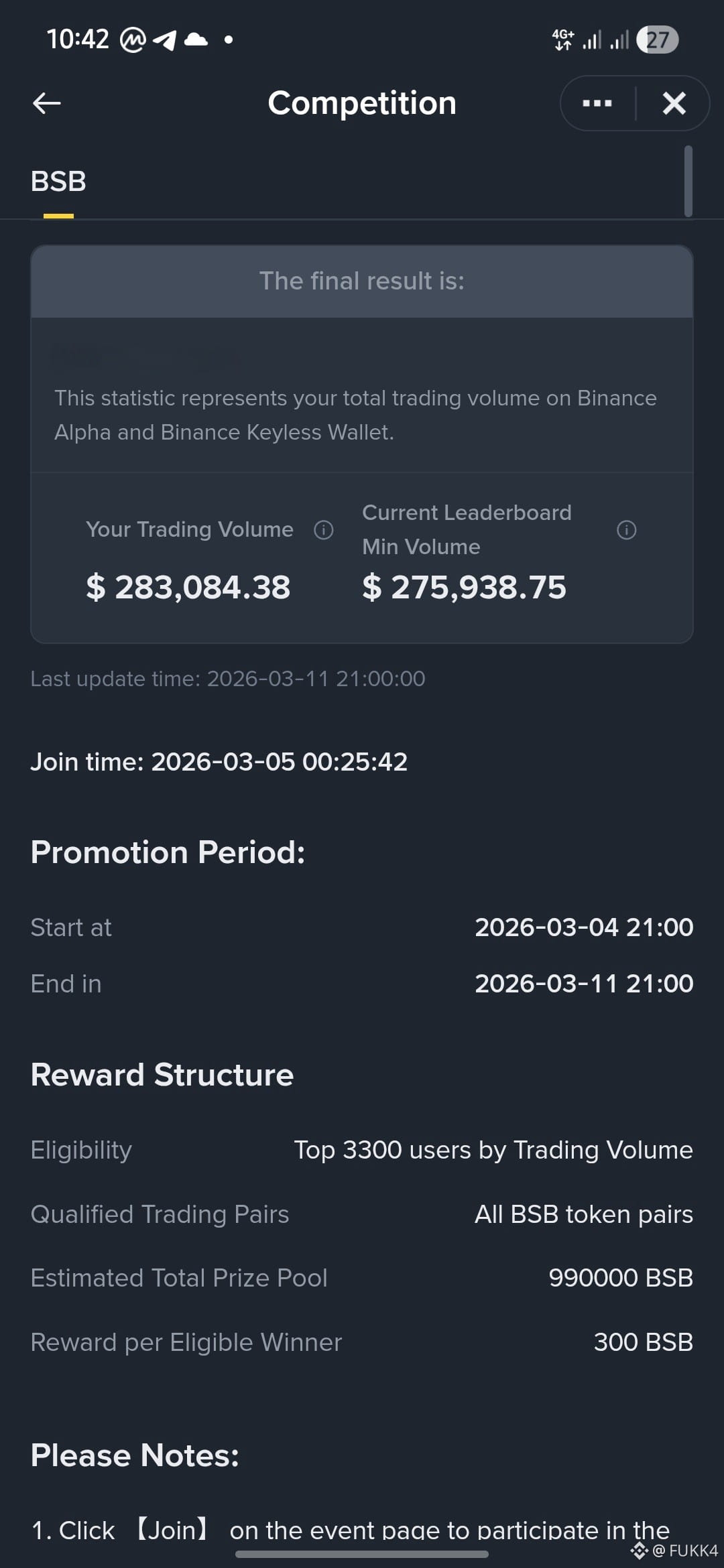Tap your trading volume value $283,084.38

[188, 587]
